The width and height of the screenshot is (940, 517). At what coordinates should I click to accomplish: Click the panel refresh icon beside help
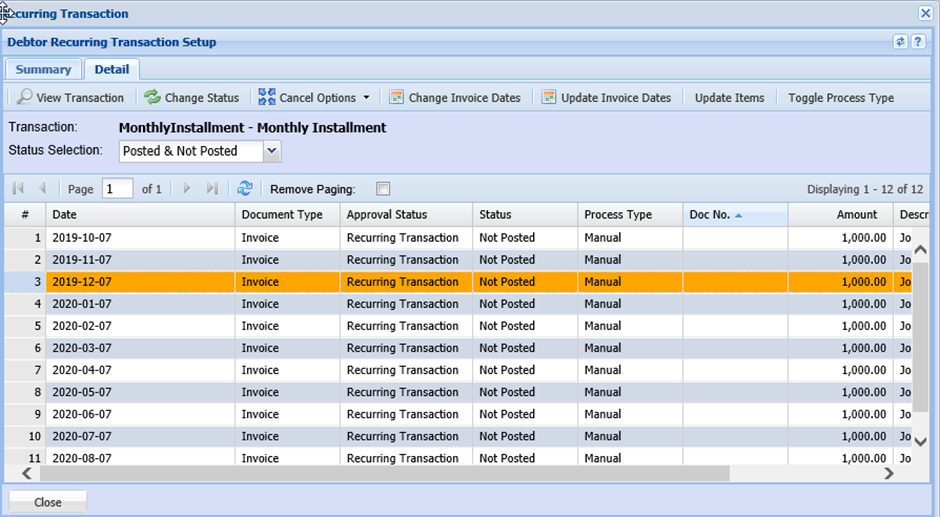900,42
